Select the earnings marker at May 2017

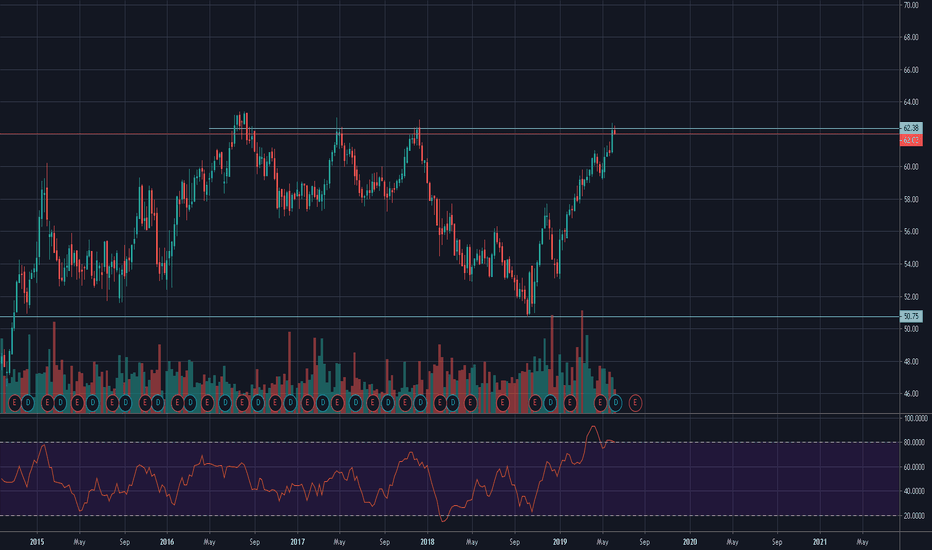point(337,403)
